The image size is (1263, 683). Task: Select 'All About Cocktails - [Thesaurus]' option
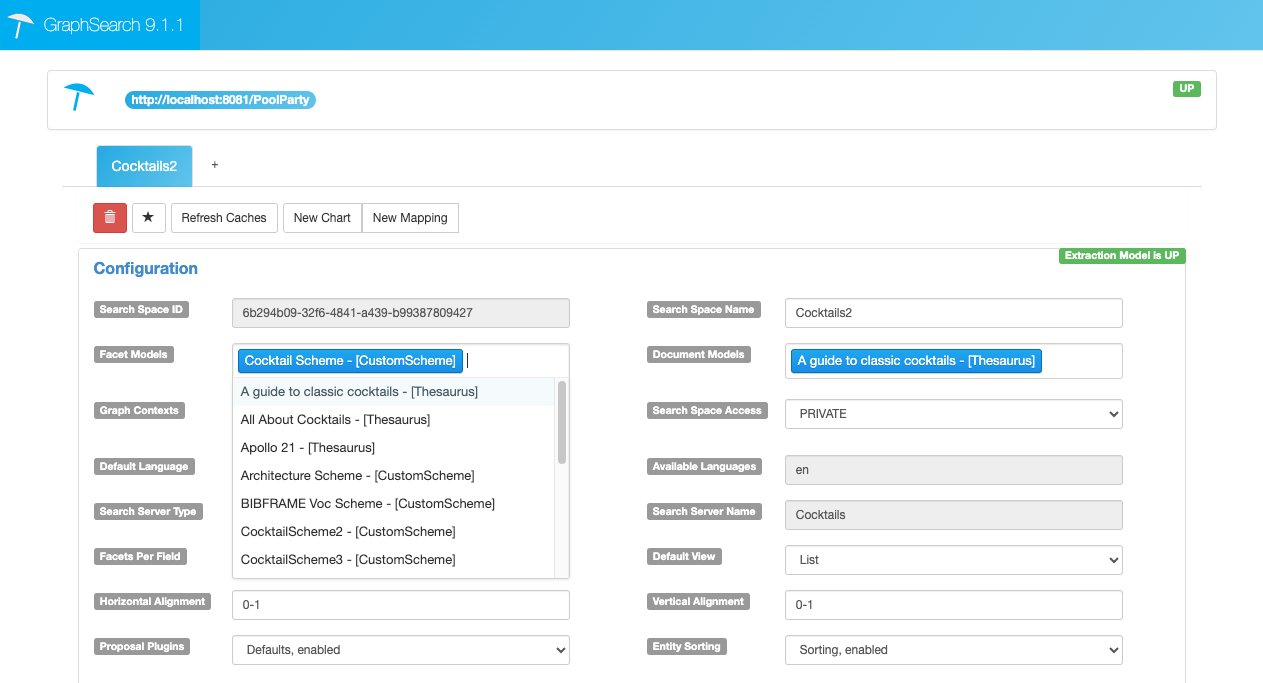[394, 420]
